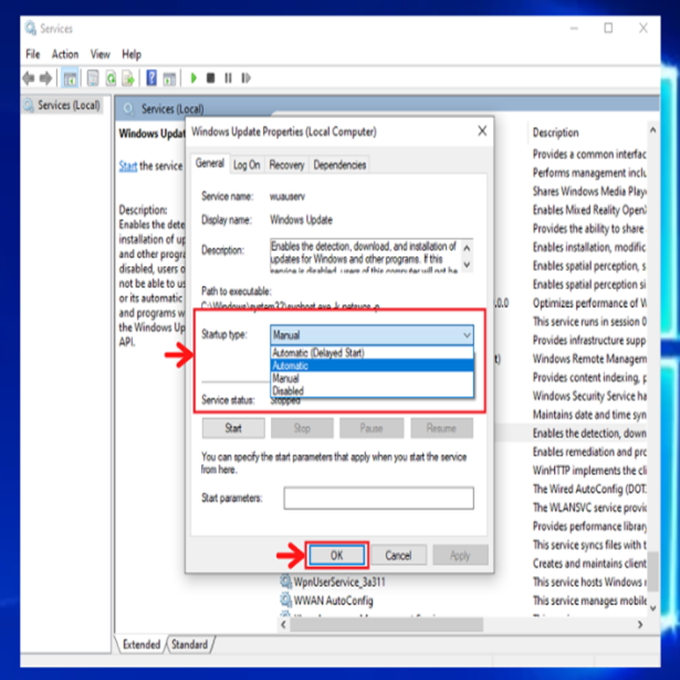
Task: Switch to the Extended view tab
Action: 141,644
